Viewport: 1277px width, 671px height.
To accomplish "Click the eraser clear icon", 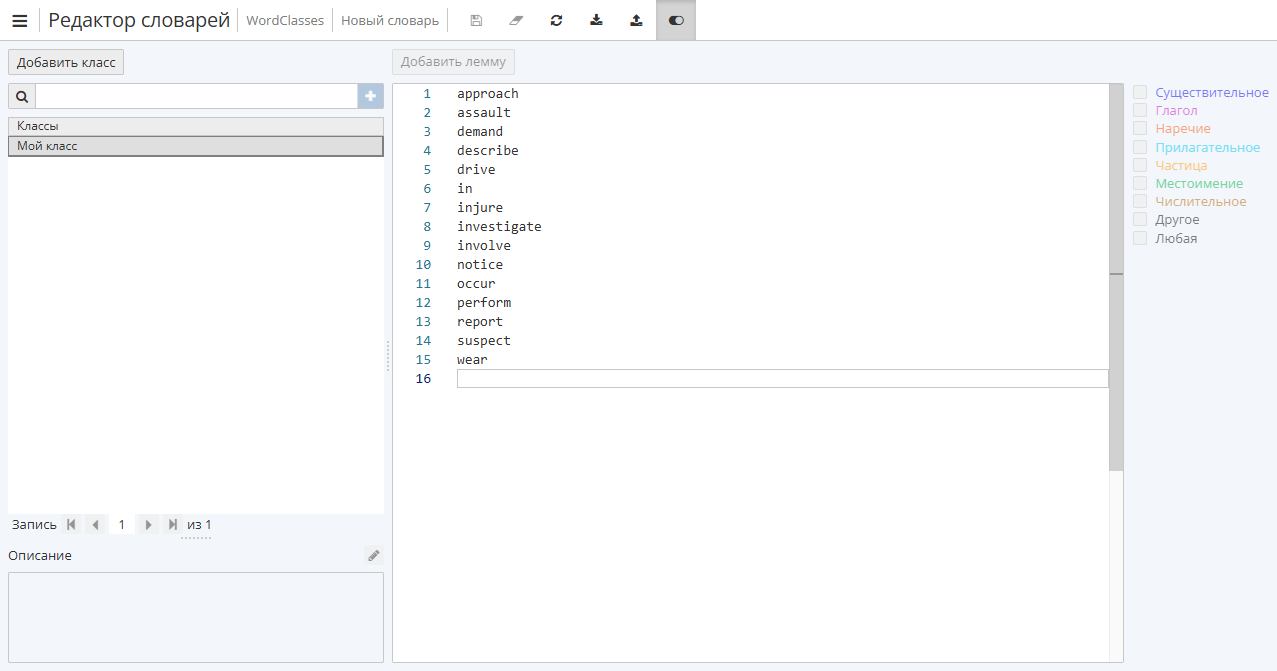I will click(516, 20).
